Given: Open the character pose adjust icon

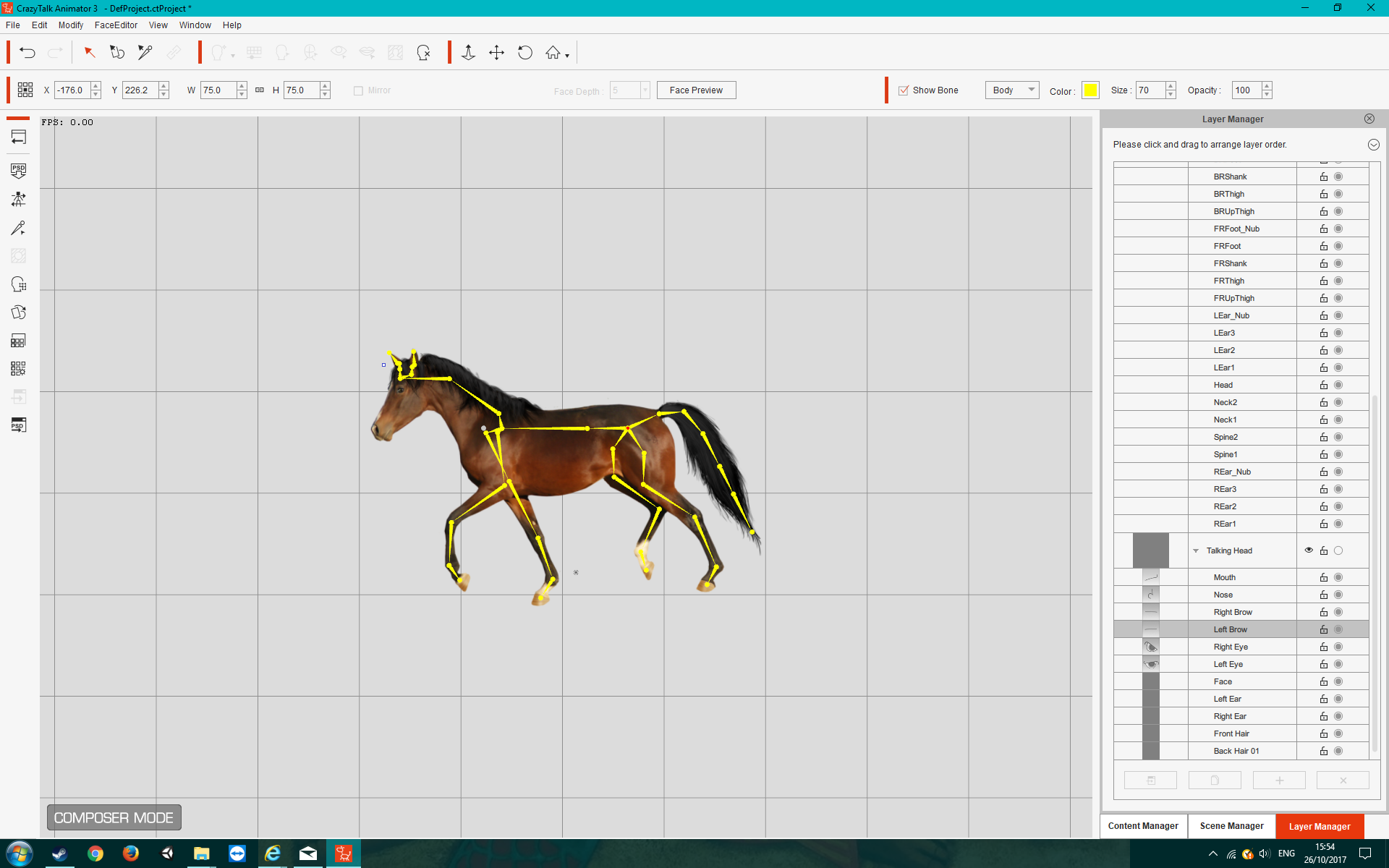Looking at the screenshot, I should 19,199.
